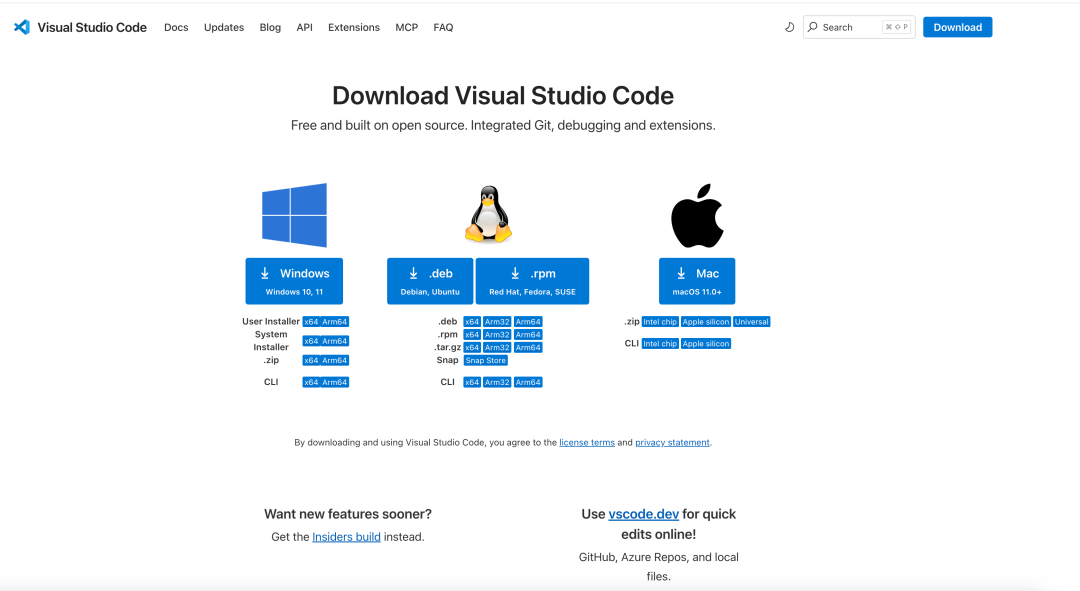Download the .deb package for Debian, Ubuntu
Screen dimensions: 1080x591
(430, 281)
